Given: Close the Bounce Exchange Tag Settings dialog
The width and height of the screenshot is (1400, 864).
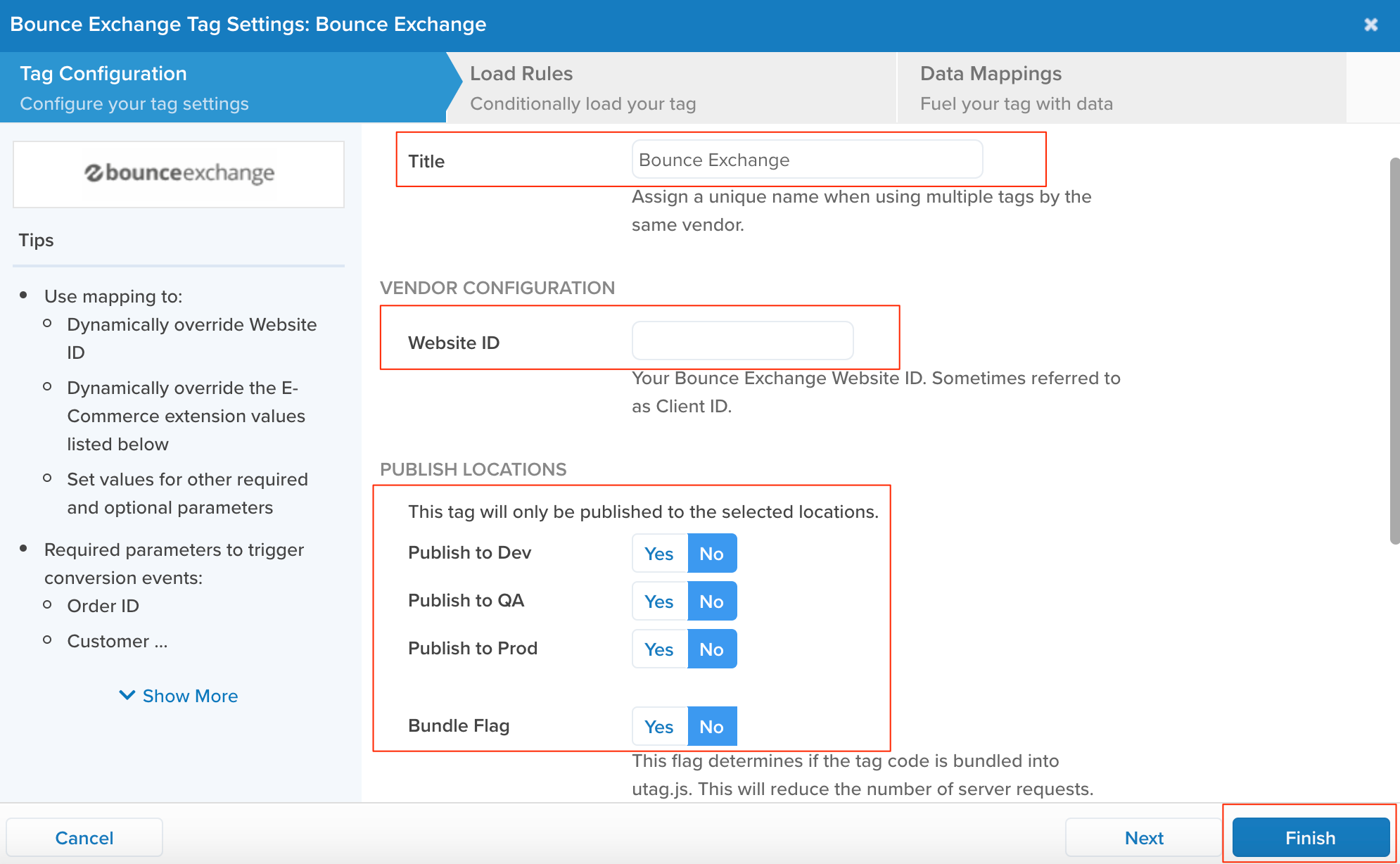Looking at the screenshot, I should [1370, 25].
